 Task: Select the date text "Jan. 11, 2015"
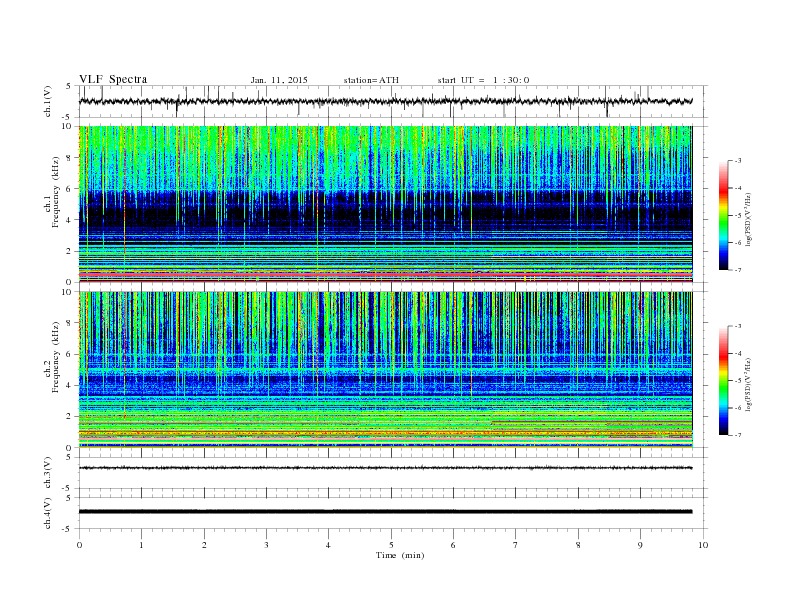tap(279, 80)
